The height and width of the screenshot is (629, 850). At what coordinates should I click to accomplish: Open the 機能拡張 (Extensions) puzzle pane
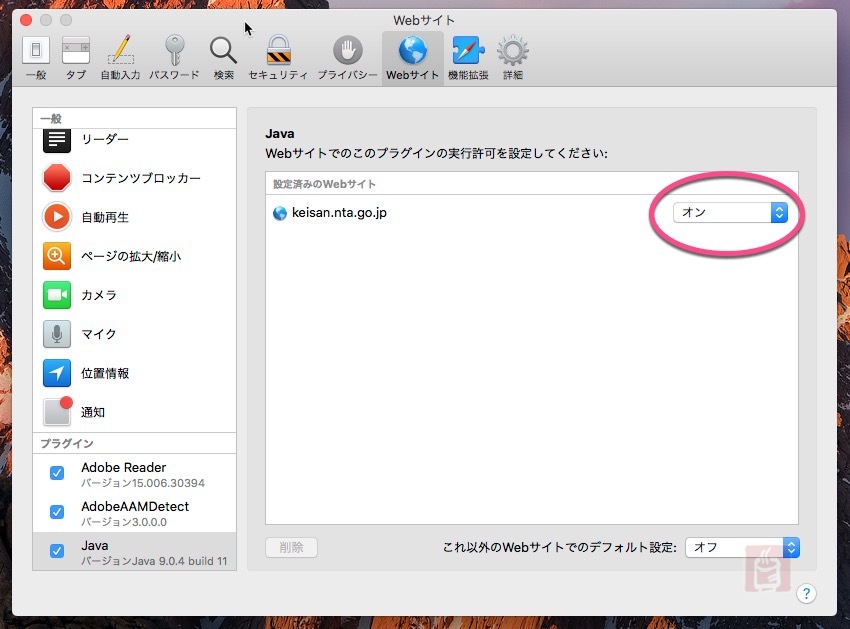(468, 58)
